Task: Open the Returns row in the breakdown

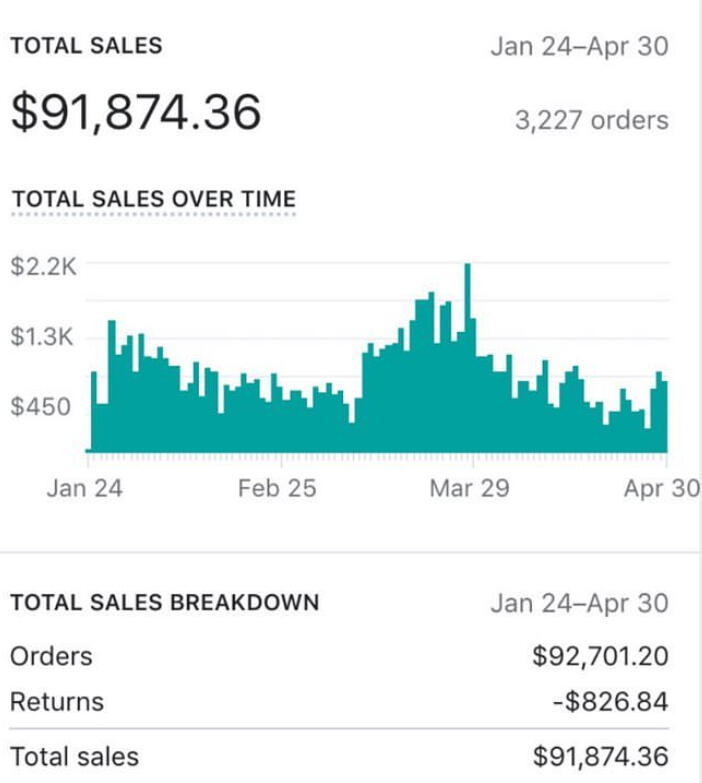Action: click(56, 701)
